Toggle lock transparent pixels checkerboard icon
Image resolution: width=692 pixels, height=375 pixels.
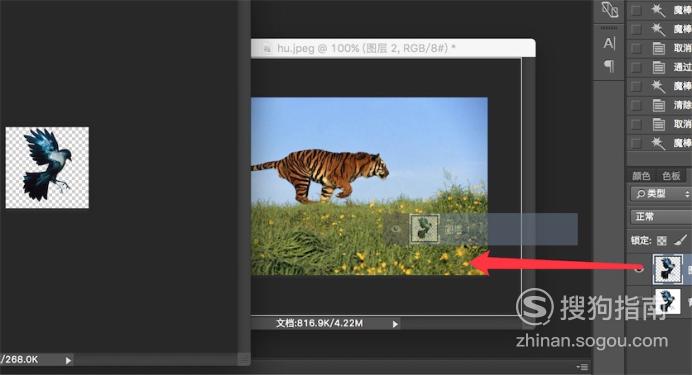pos(662,240)
